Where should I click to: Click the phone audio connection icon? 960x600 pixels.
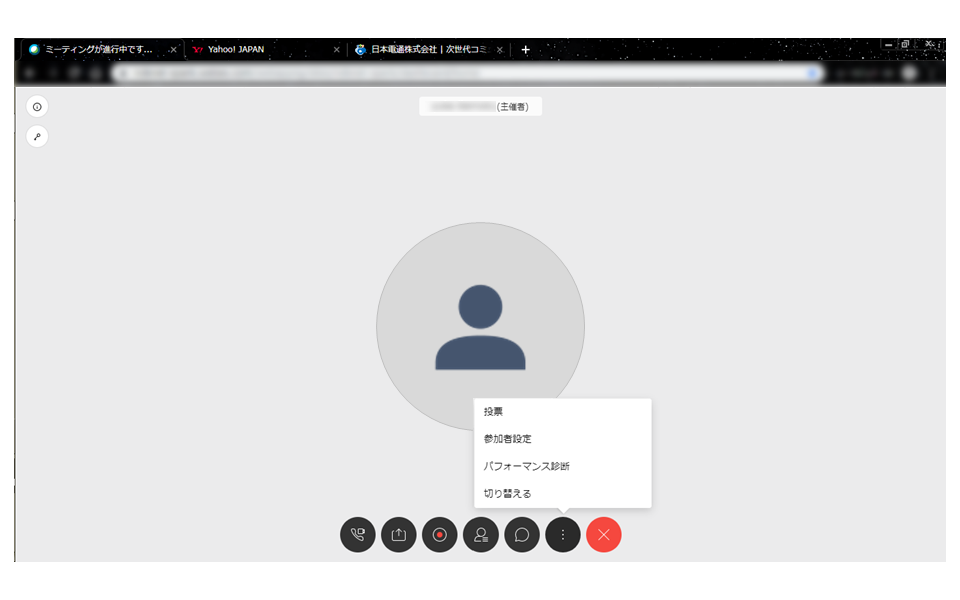(x=358, y=534)
